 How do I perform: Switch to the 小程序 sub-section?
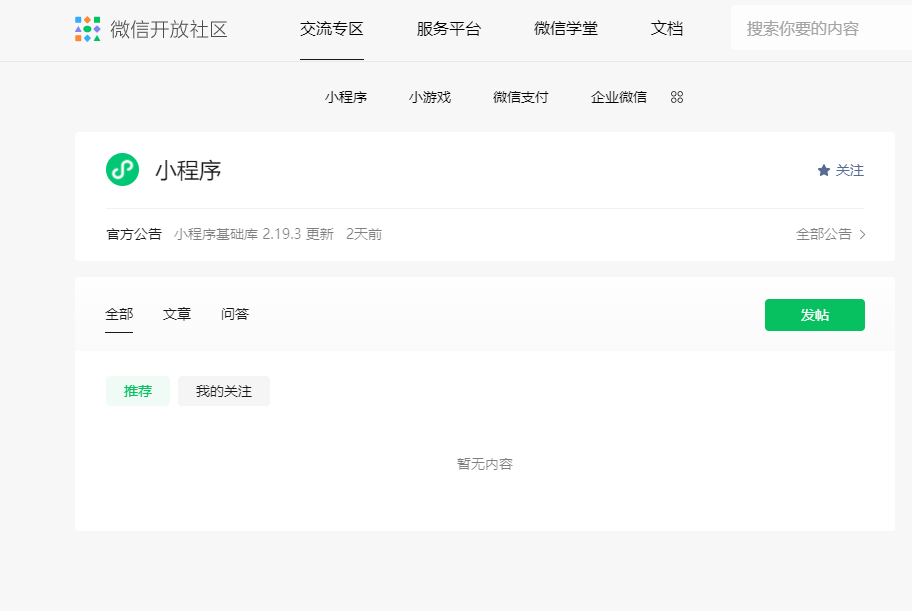click(x=345, y=97)
